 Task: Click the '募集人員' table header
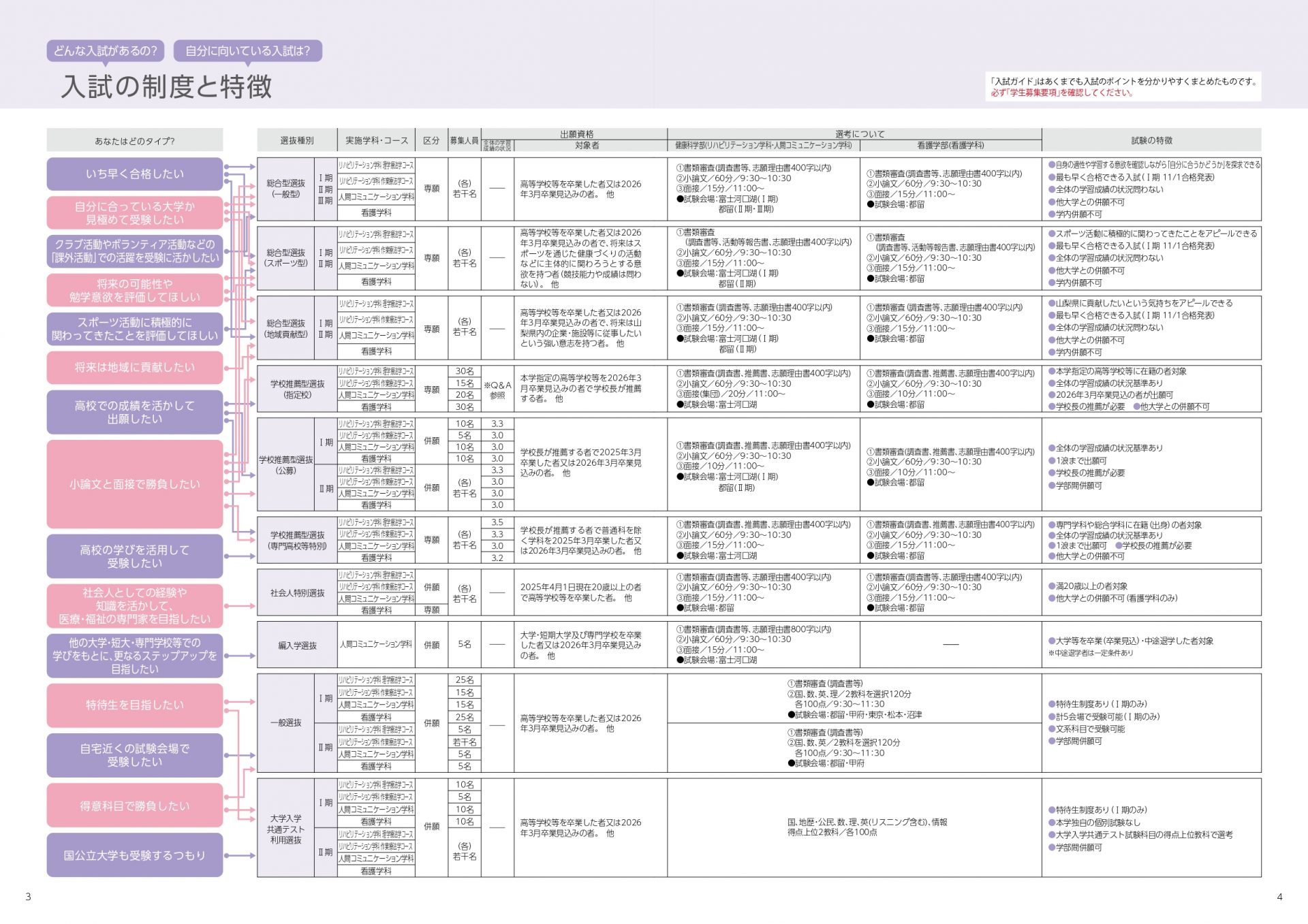tap(464, 140)
